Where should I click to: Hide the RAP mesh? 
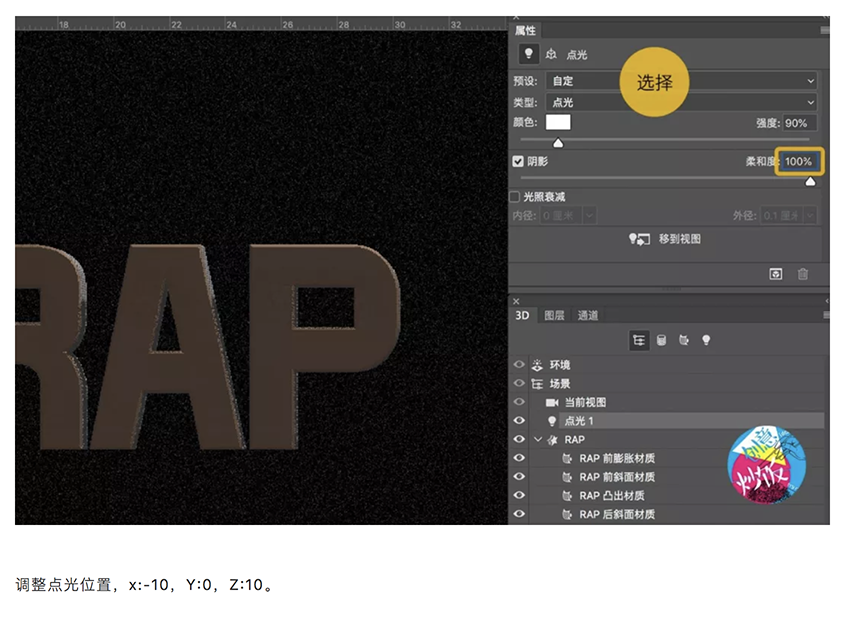pos(519,439)
